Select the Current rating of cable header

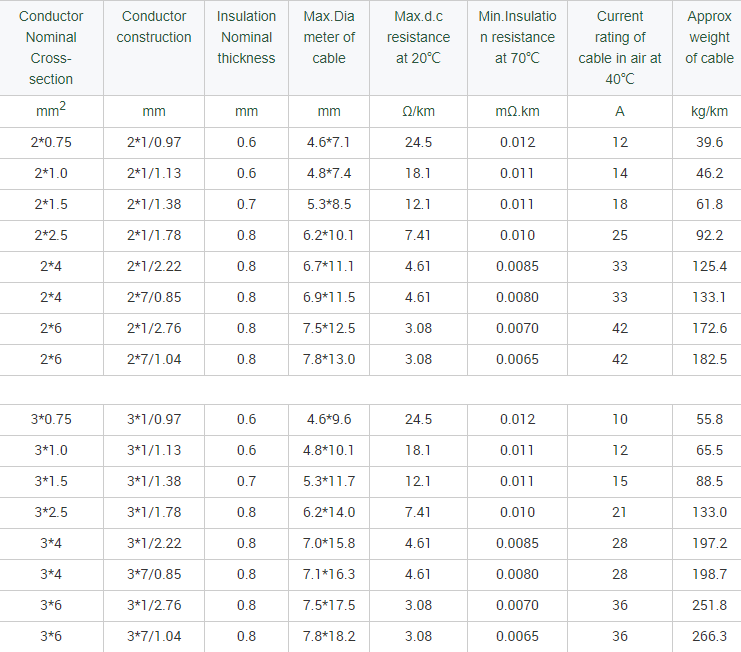click(619, 47)
